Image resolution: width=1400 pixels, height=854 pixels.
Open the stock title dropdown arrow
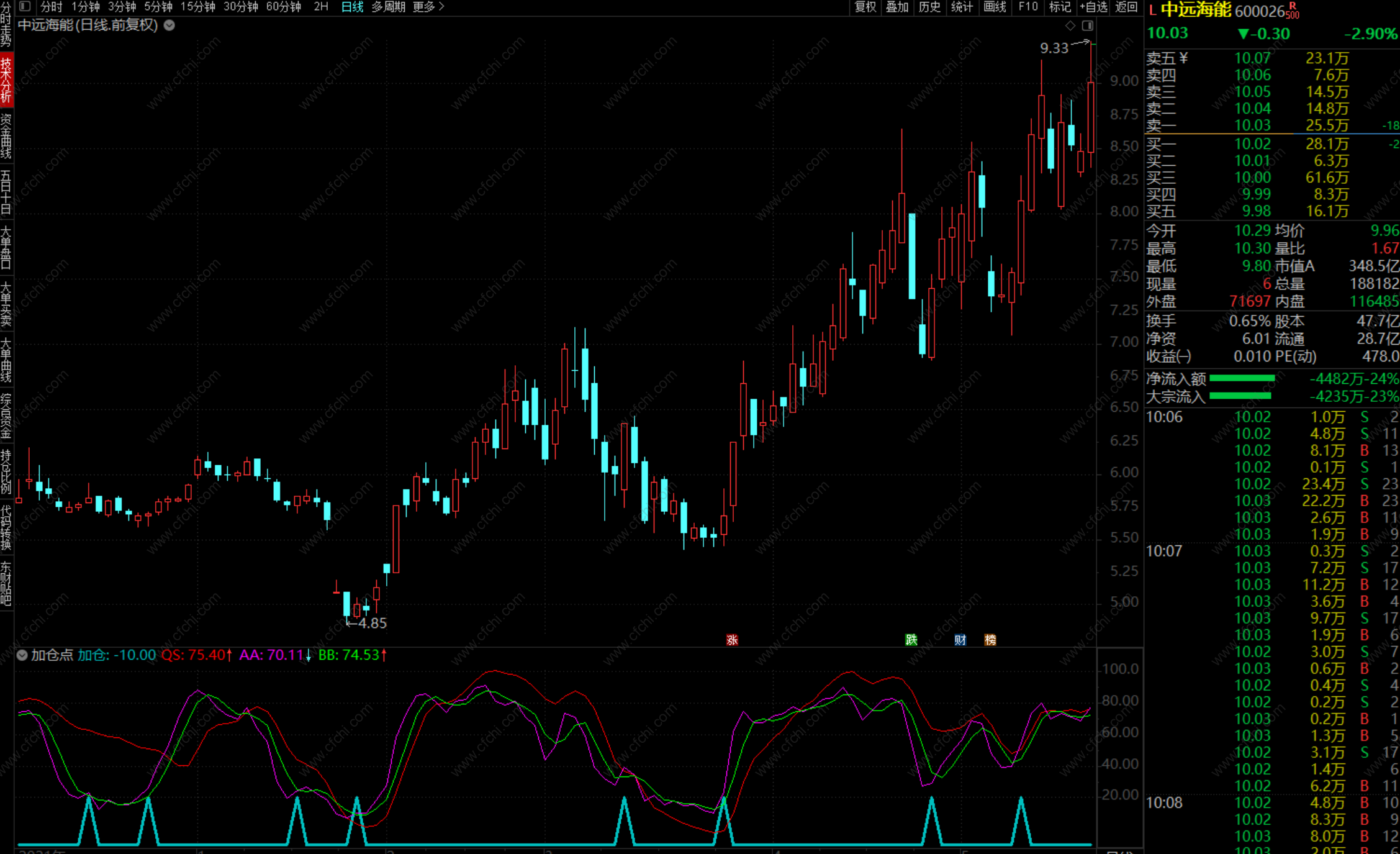(x=169, y=25)
